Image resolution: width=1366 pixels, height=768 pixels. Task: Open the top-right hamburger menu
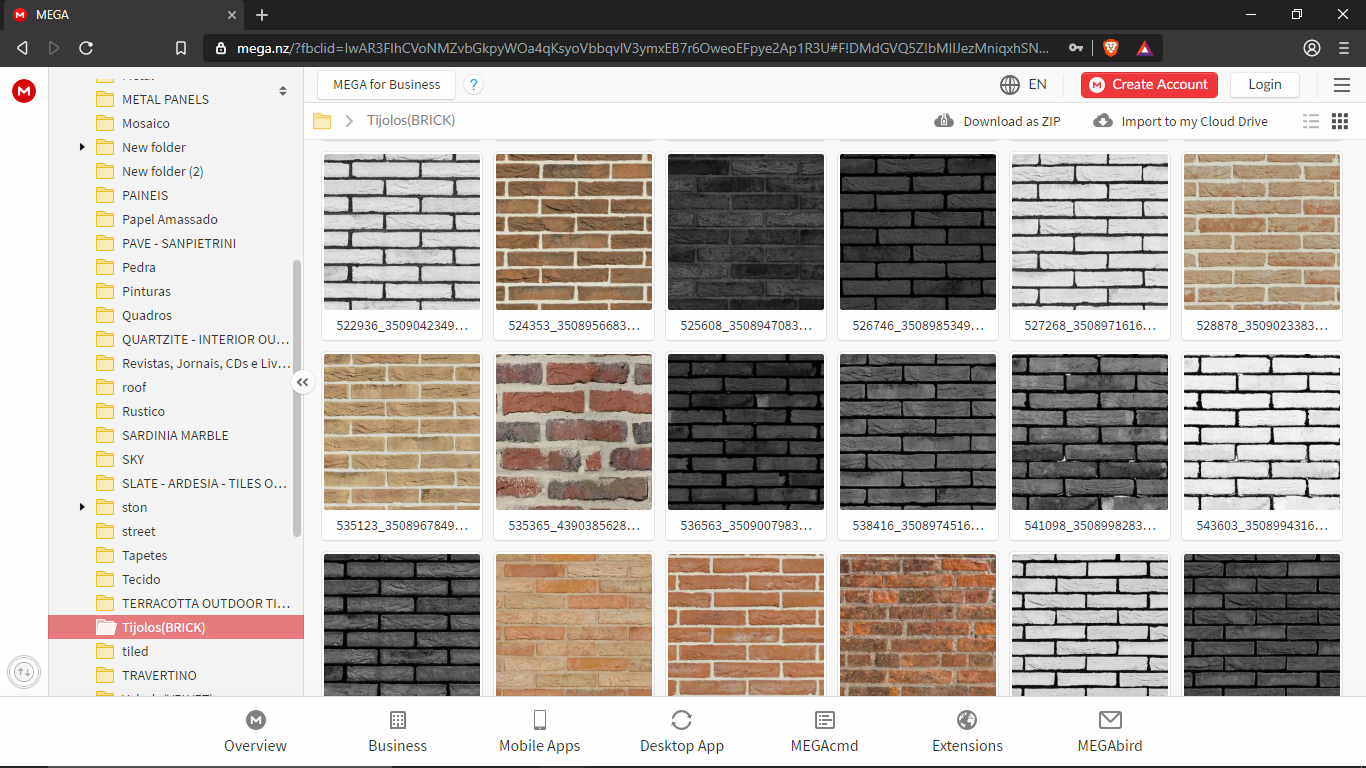coord(1342,85)
